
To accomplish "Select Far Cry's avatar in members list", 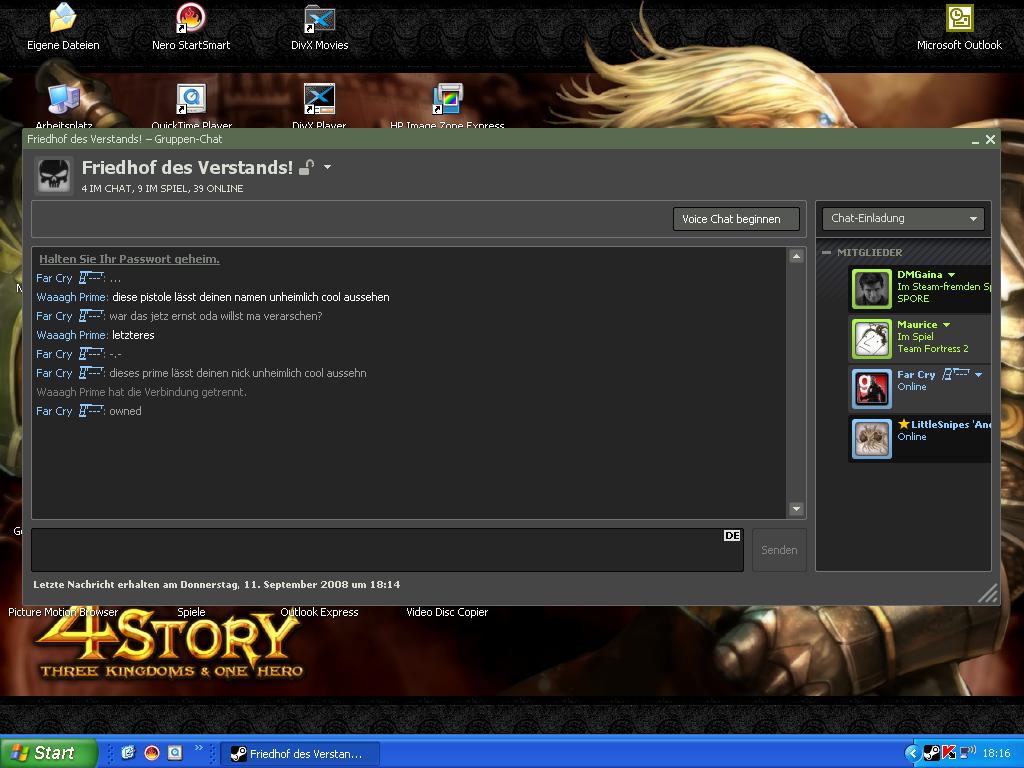I will (x=872, y=389).
